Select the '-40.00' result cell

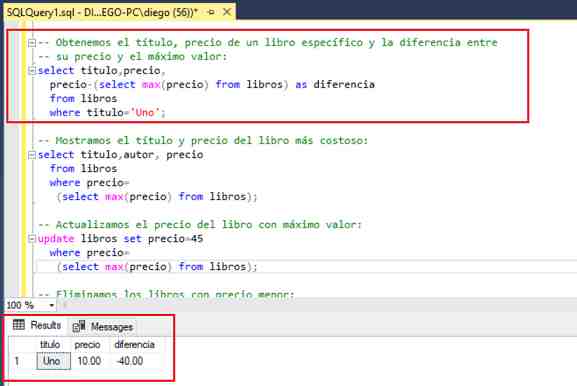click(x=130, y=361)
